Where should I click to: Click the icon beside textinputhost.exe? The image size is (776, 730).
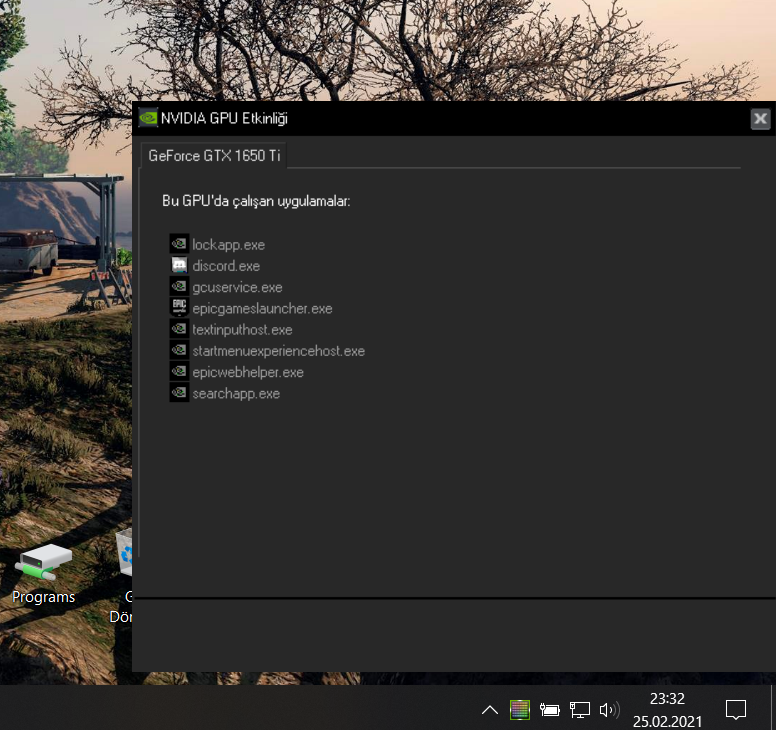coord(179,329)
